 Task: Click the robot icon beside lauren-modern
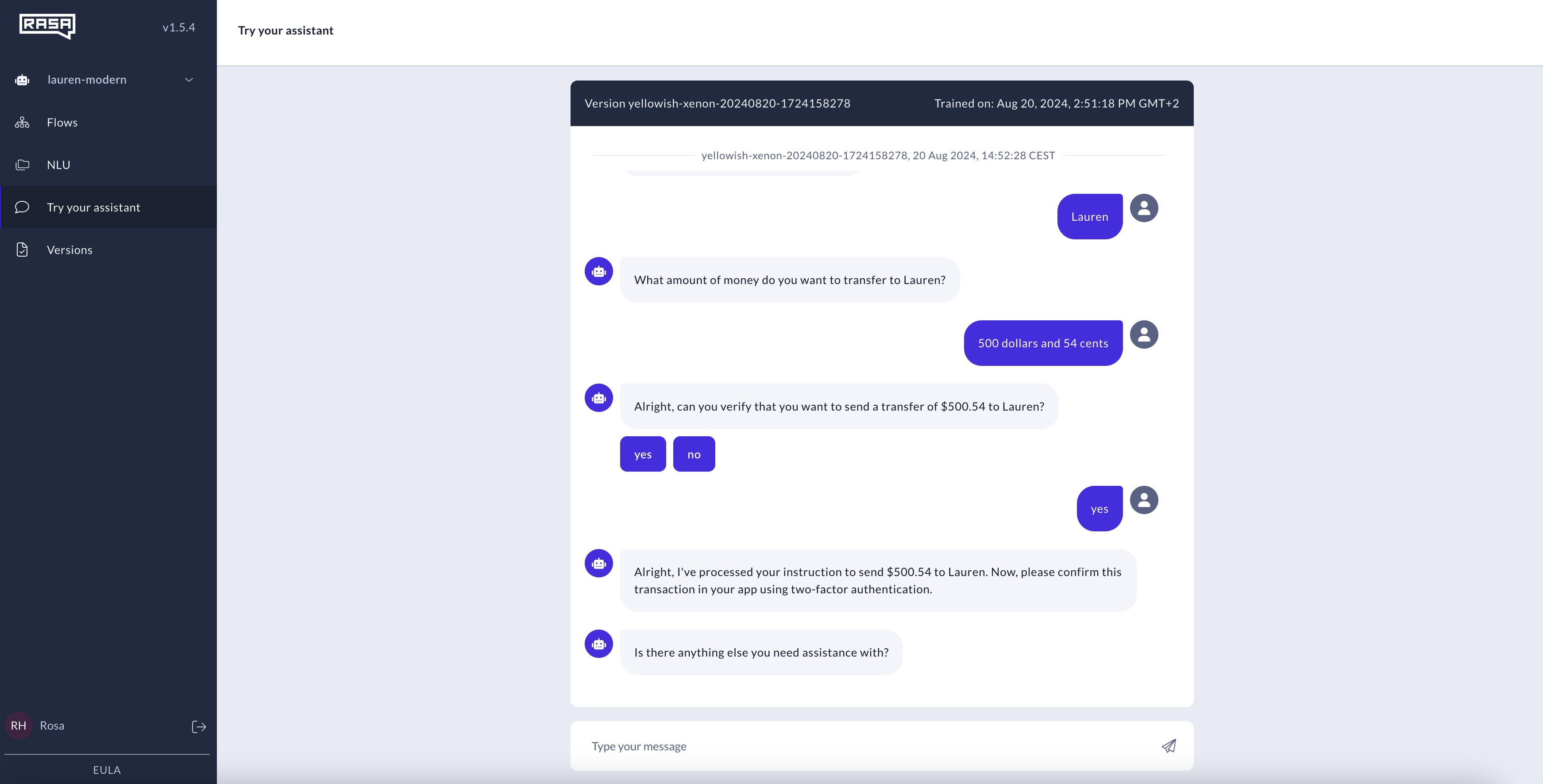22,80
